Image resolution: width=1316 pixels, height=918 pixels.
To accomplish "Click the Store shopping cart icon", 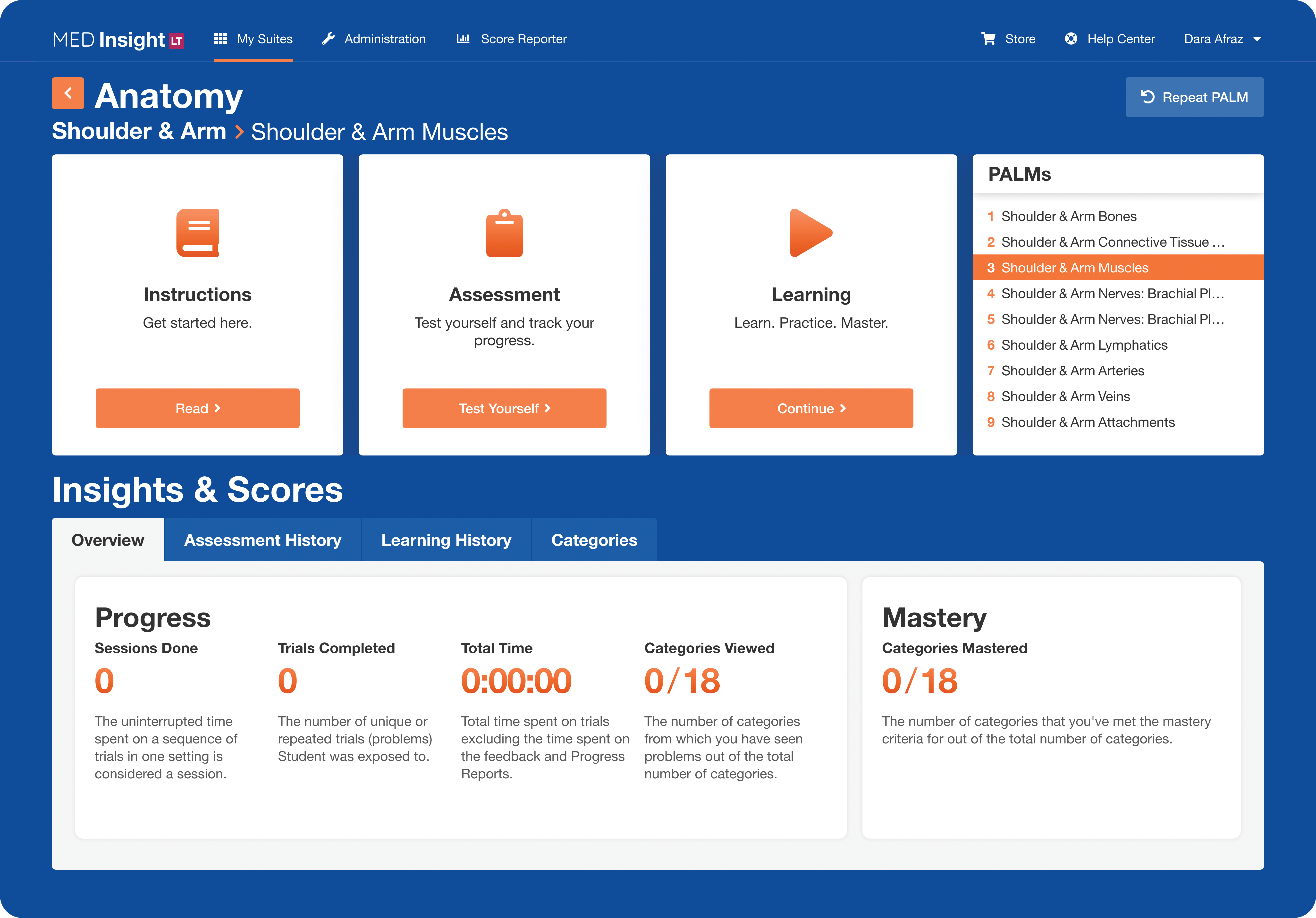I will click(x=988, y=39).
